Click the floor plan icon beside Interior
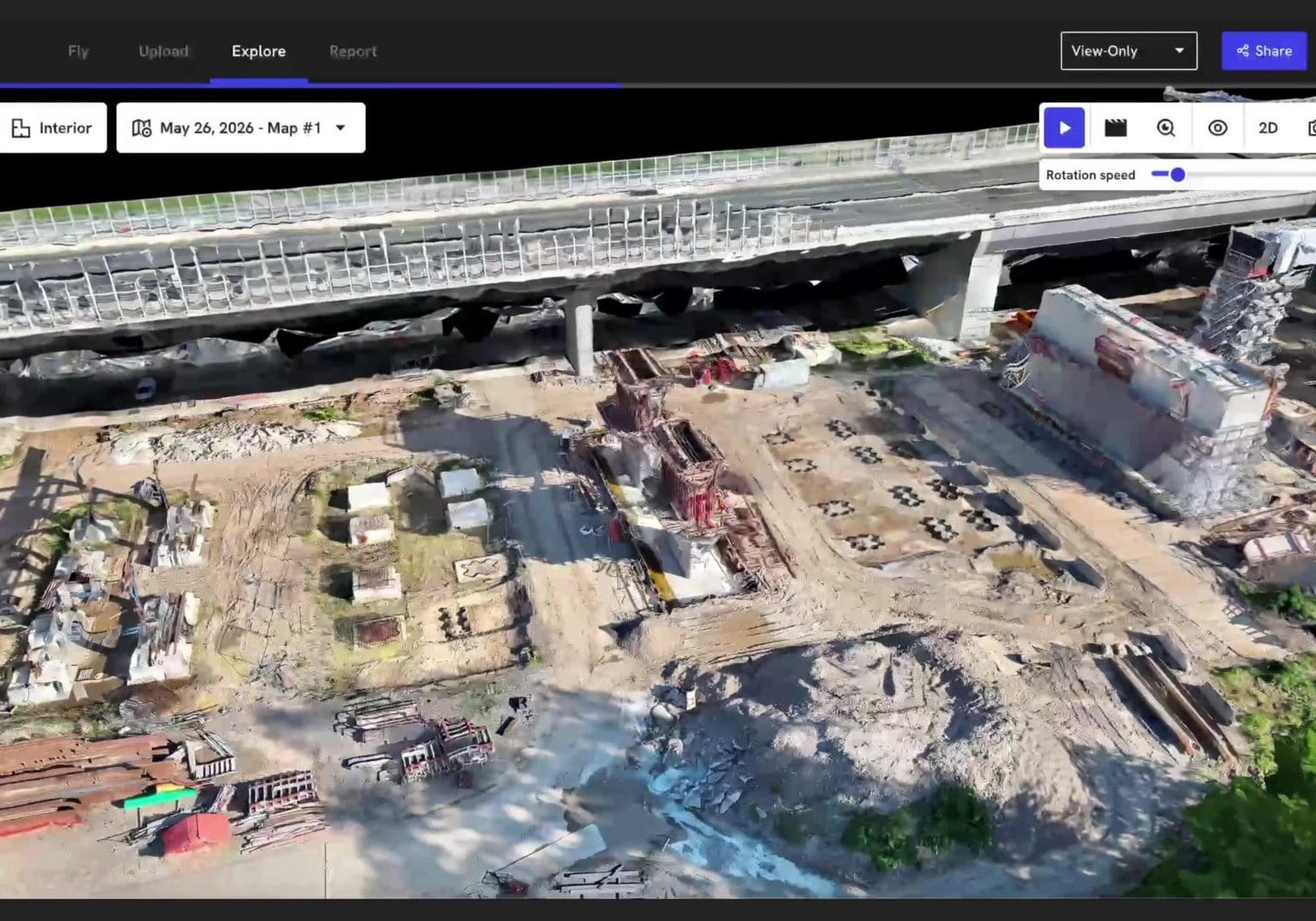The image size is (1316, 921). (20, 128)
